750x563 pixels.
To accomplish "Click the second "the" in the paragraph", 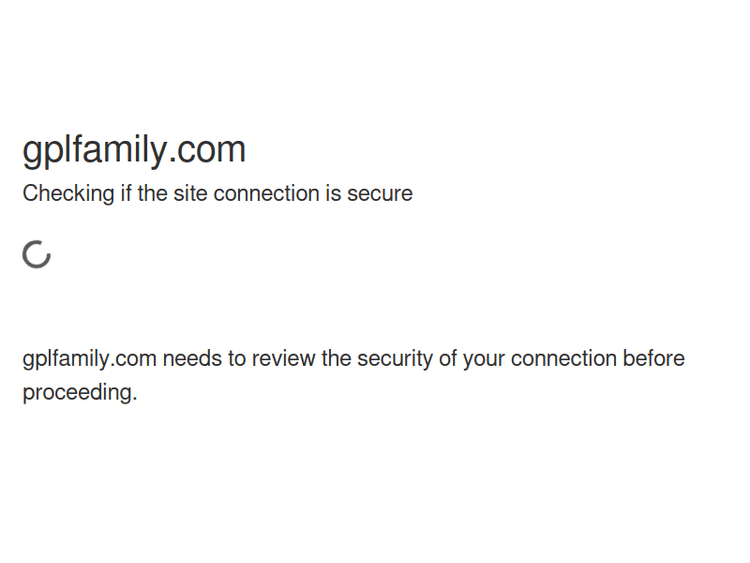I will 336,359.
